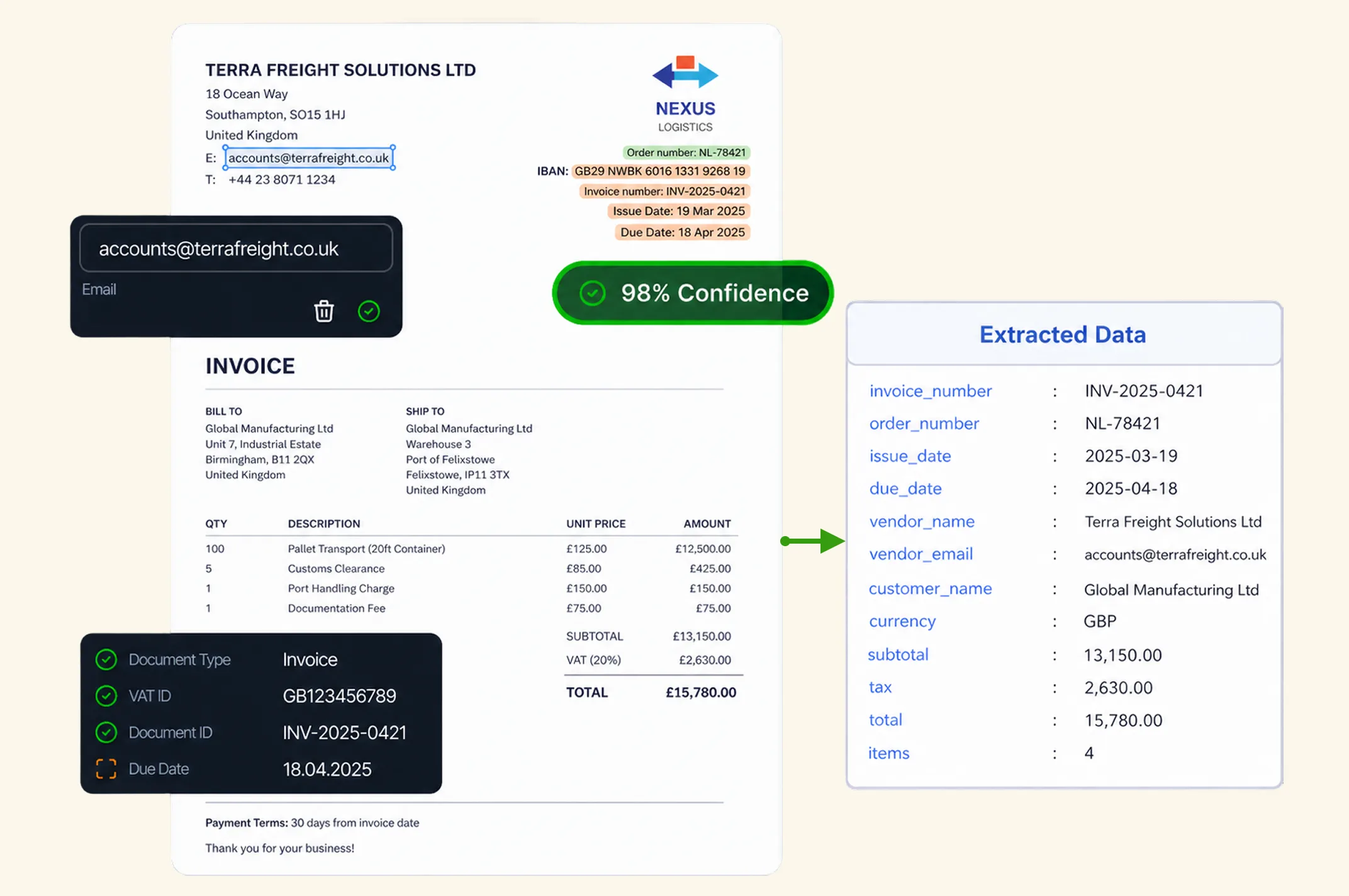Click vendor_name value Terra Freight Solutions Ltd

tap(1173, 522)
